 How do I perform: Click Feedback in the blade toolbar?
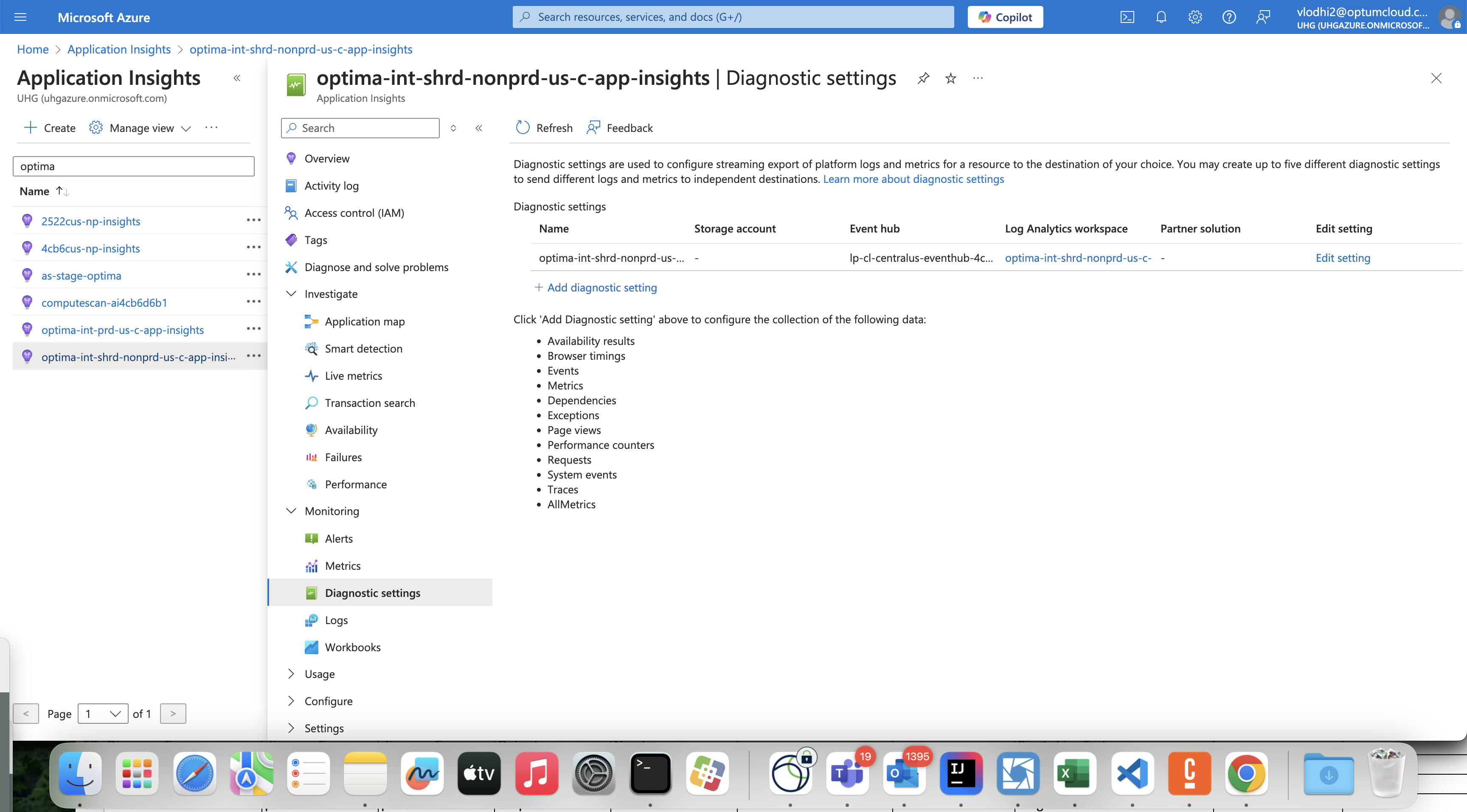click(x=620, y=128)
